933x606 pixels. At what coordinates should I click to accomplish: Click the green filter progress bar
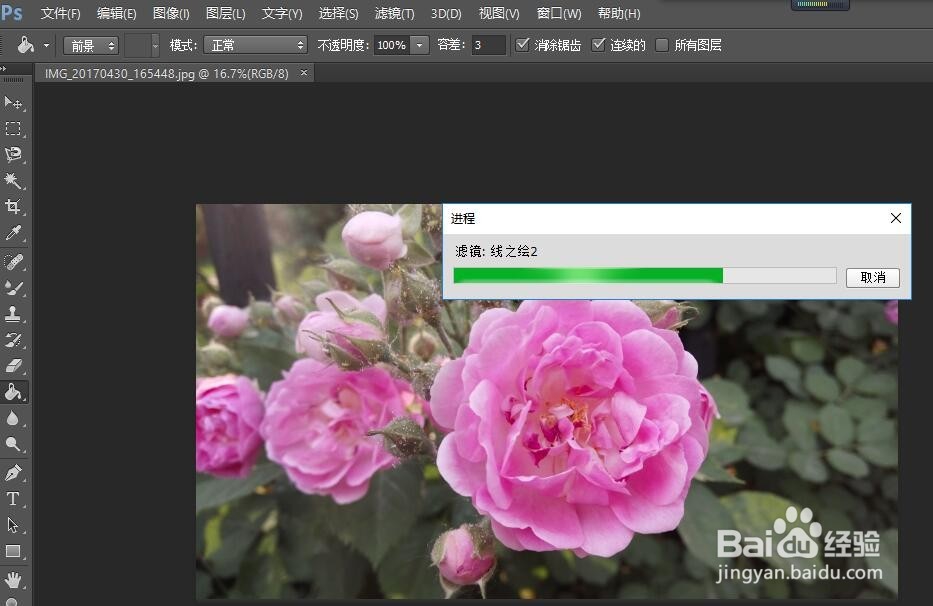(645, 275)
